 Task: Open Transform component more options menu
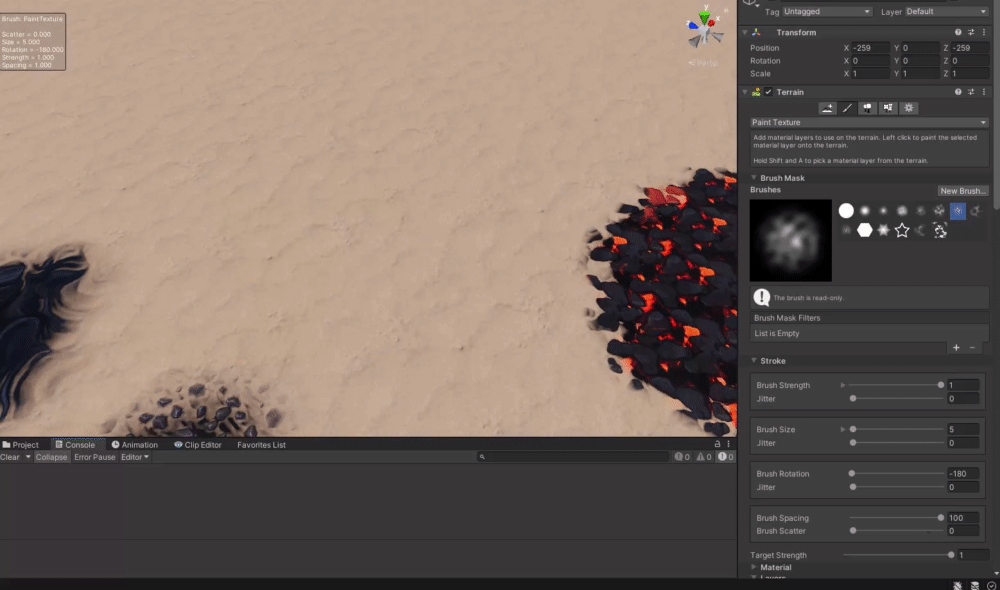tap(983, 32)
